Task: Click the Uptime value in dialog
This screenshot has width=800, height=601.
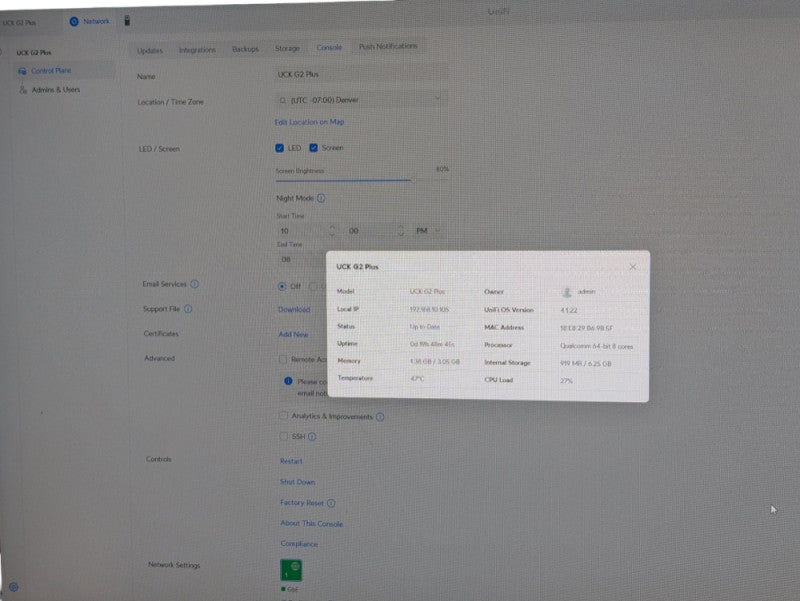Action: click(432, 344)
